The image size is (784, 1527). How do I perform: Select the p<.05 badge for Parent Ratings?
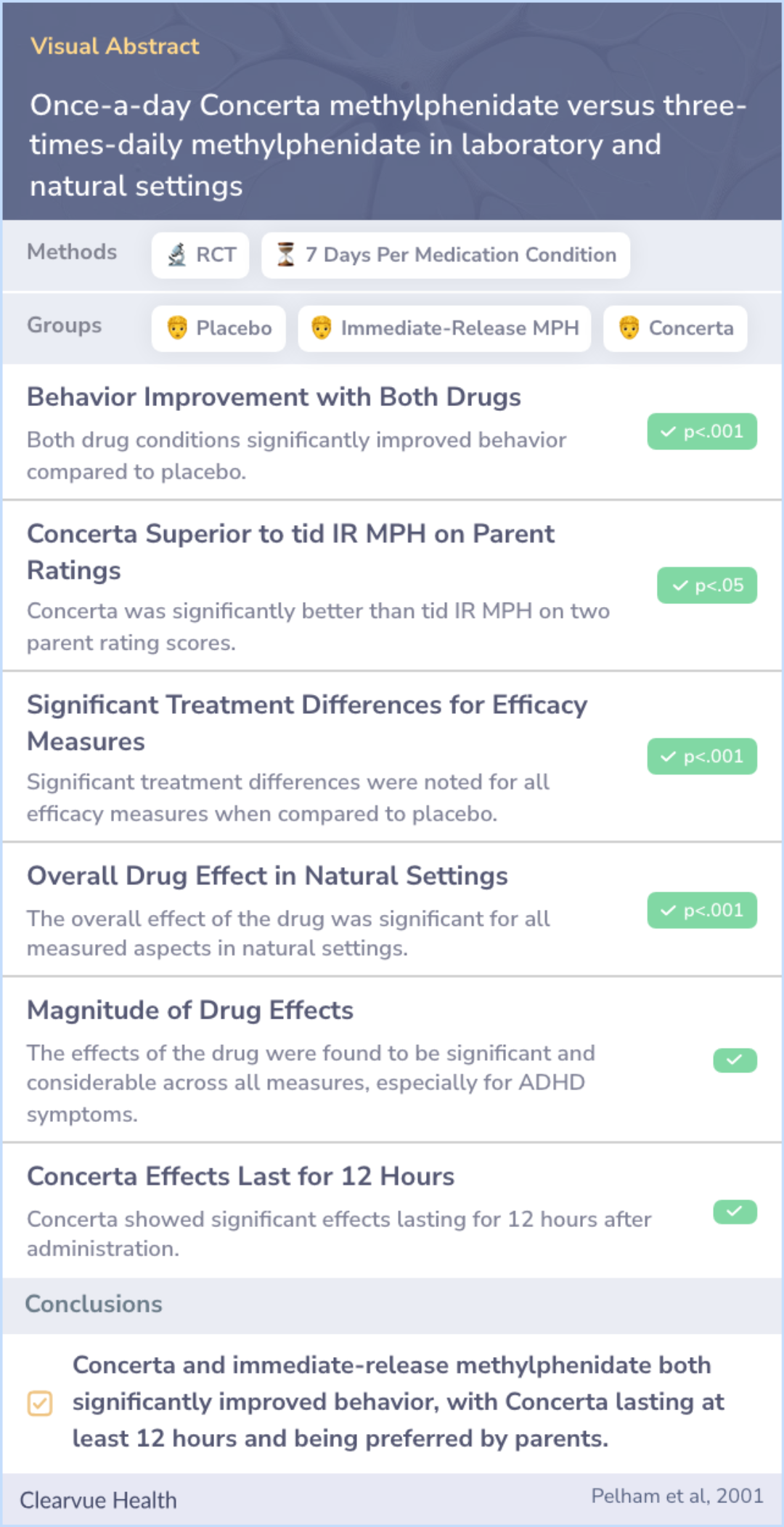[707, 585]
